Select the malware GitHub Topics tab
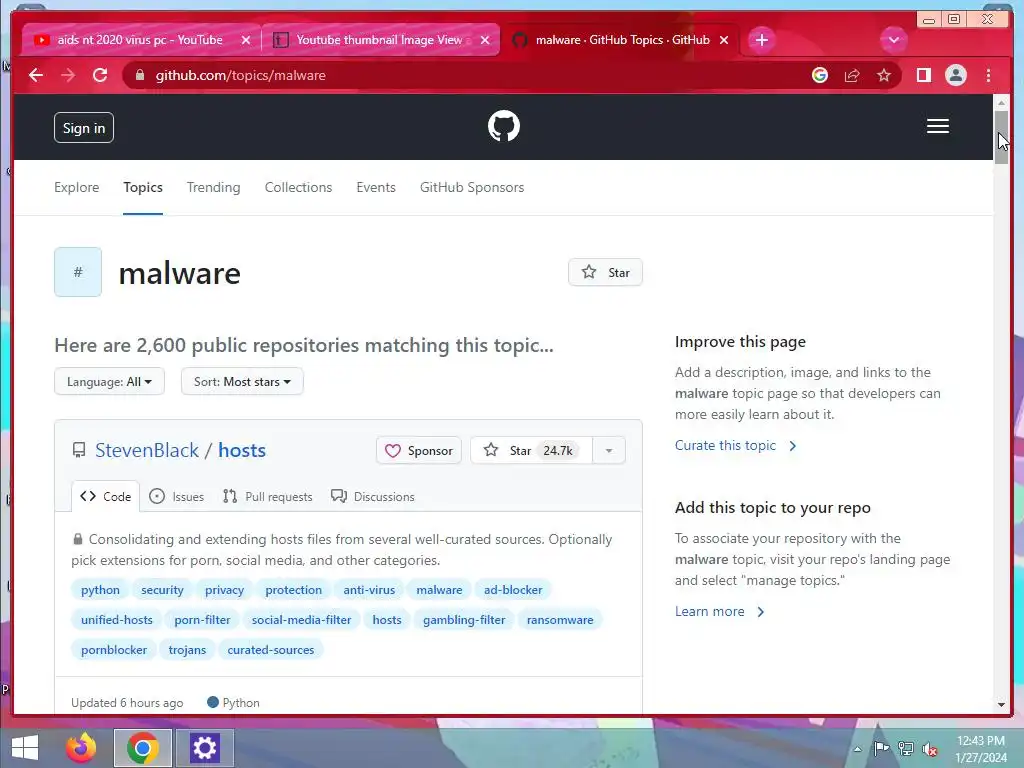The width and height of the screenshot is (1024, 768). [x=622, y=40]
